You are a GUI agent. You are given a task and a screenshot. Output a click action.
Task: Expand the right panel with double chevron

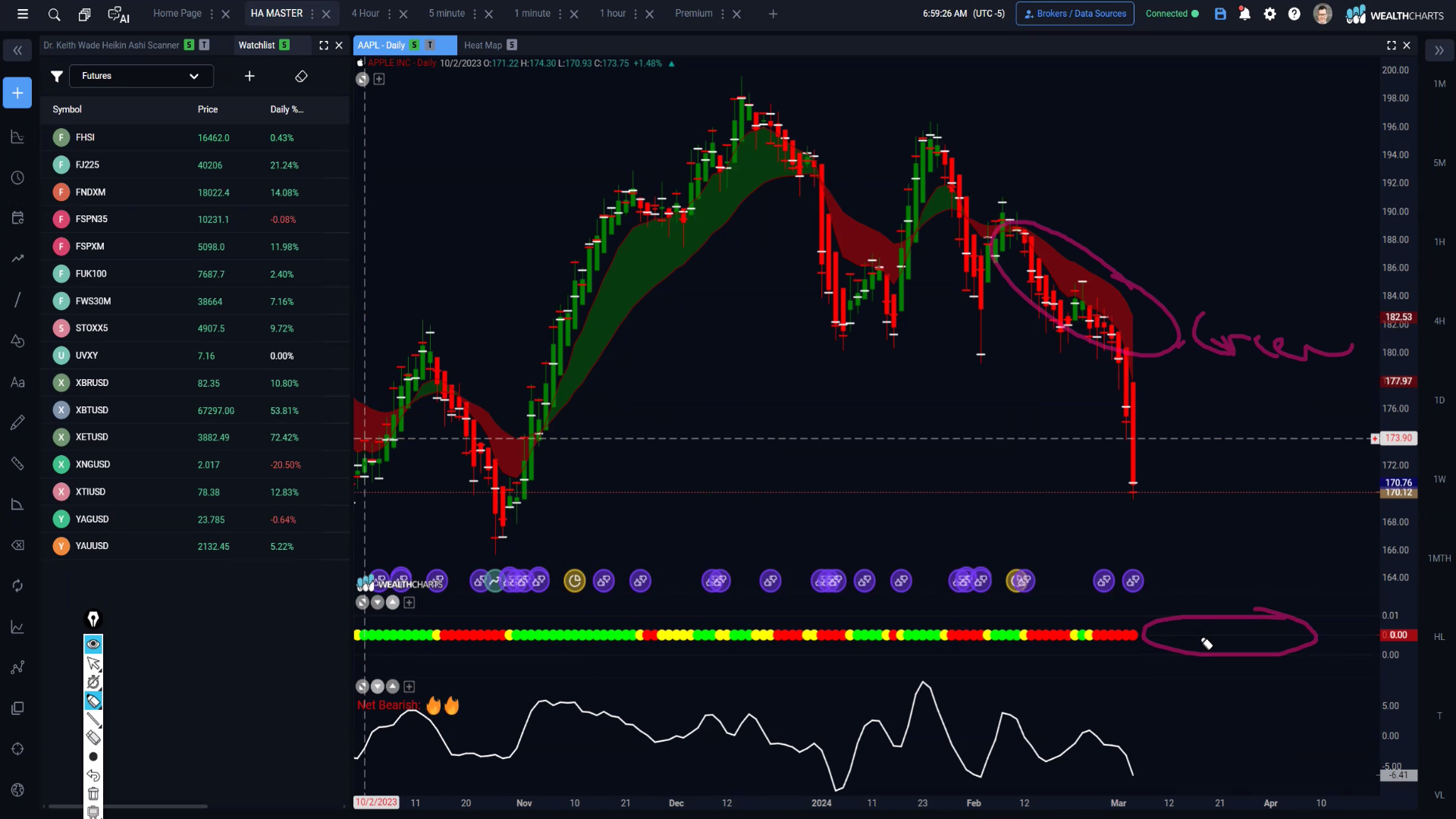1439,51
